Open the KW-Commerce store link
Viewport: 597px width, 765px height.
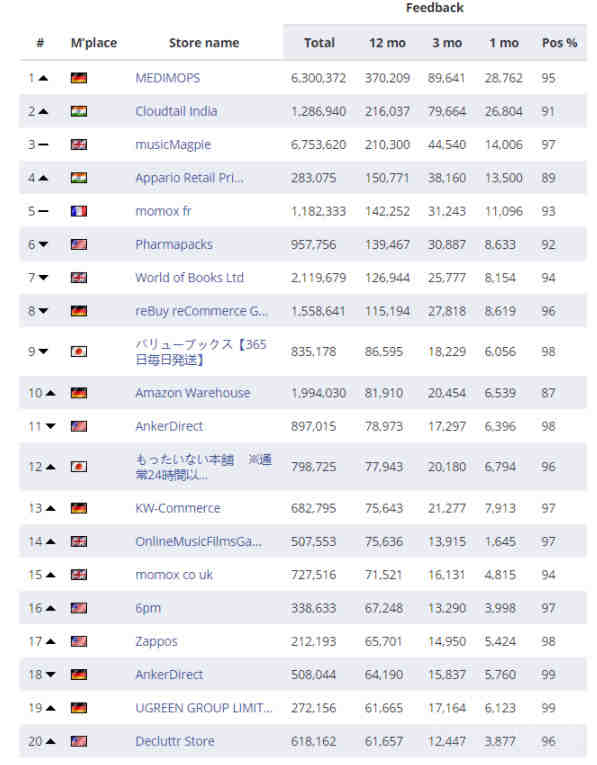click(178, 508)
